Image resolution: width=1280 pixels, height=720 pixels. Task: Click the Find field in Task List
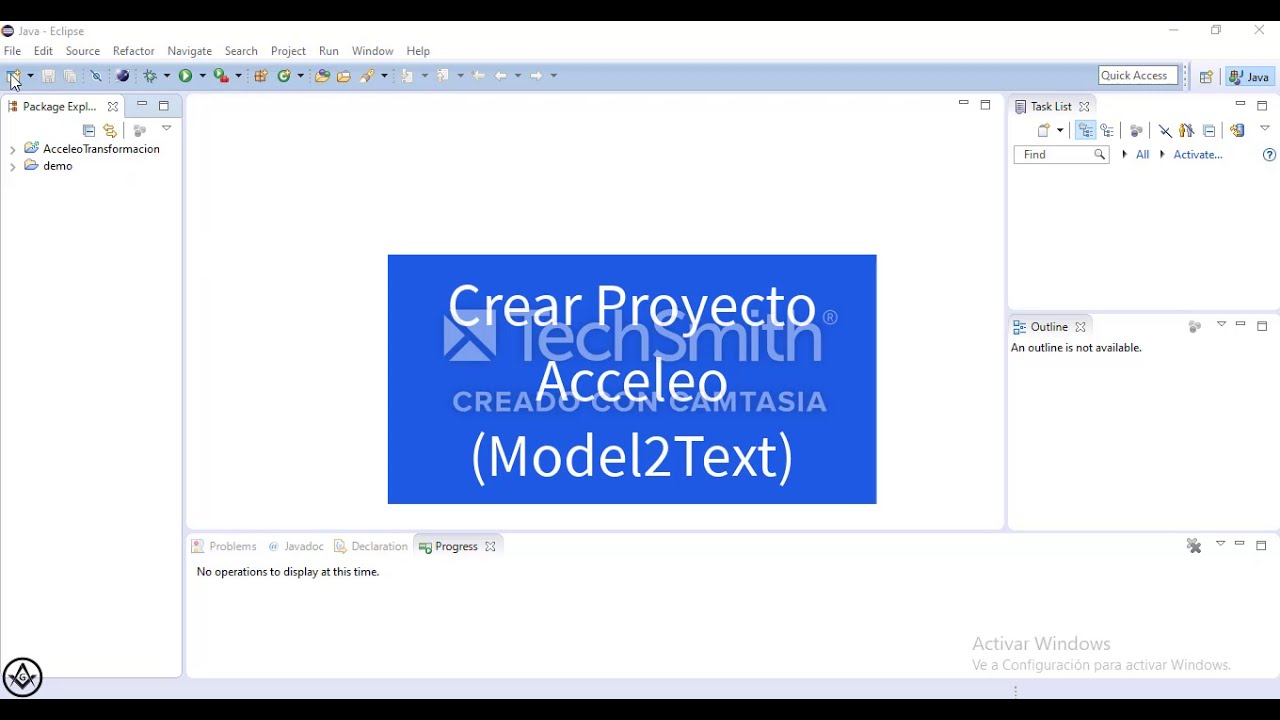[1061, 155]
